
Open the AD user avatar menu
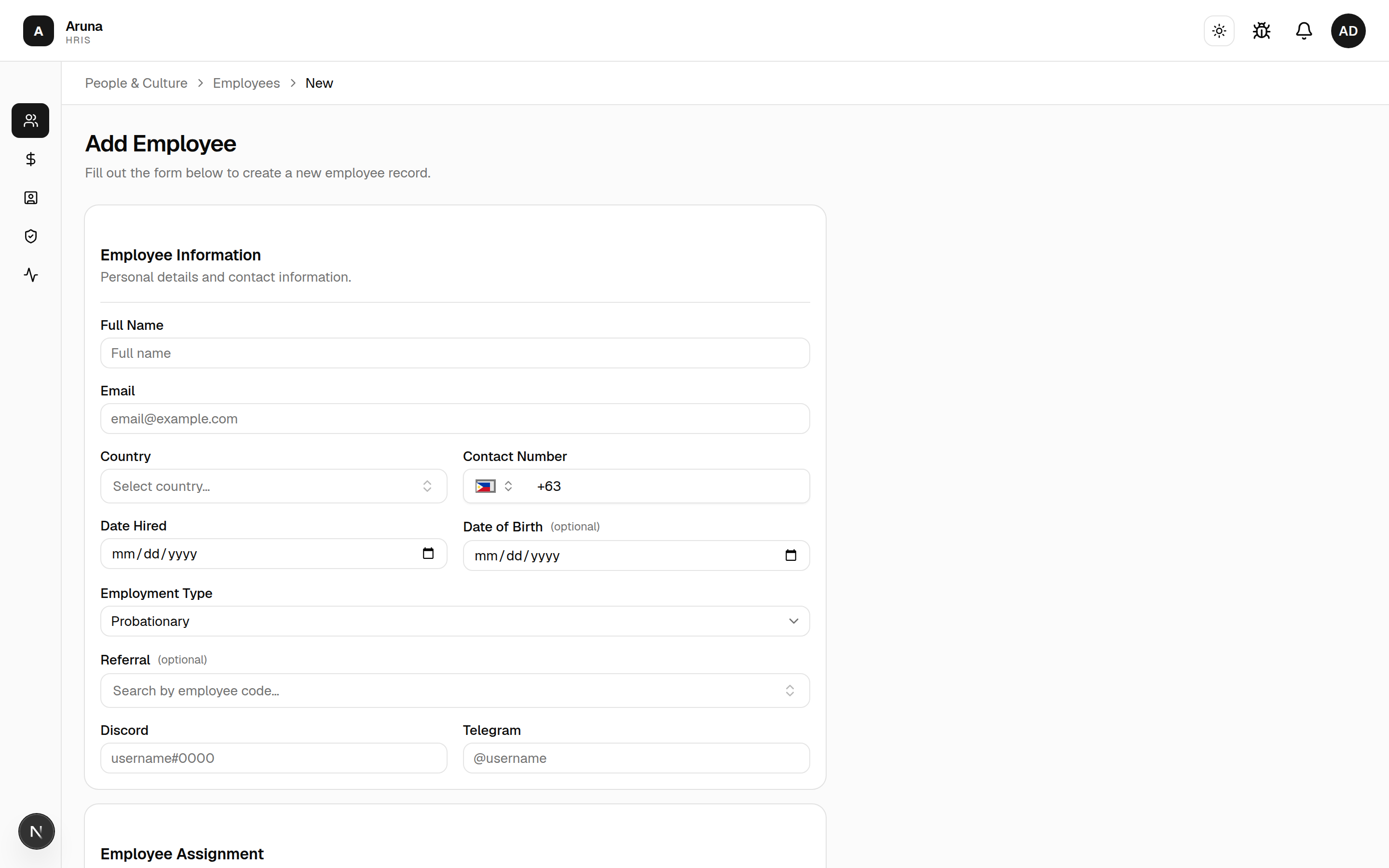[1348, 30]
